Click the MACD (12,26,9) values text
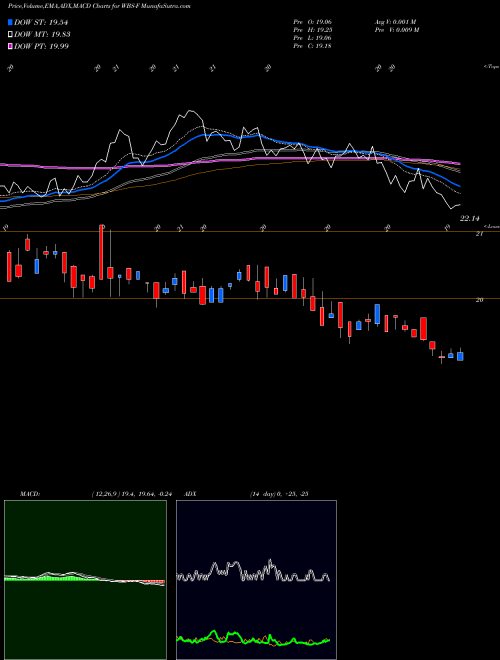This screenshot has height=660, width=500. pyautogui.click(x=132, y=494)
